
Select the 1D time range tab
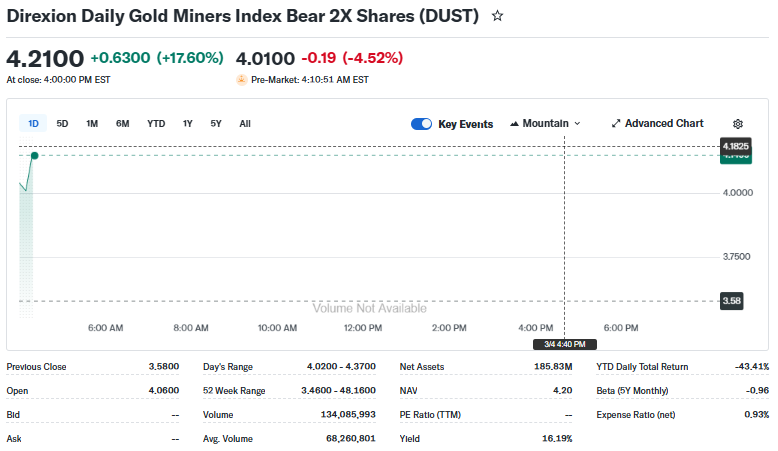(x=33, y=124)
